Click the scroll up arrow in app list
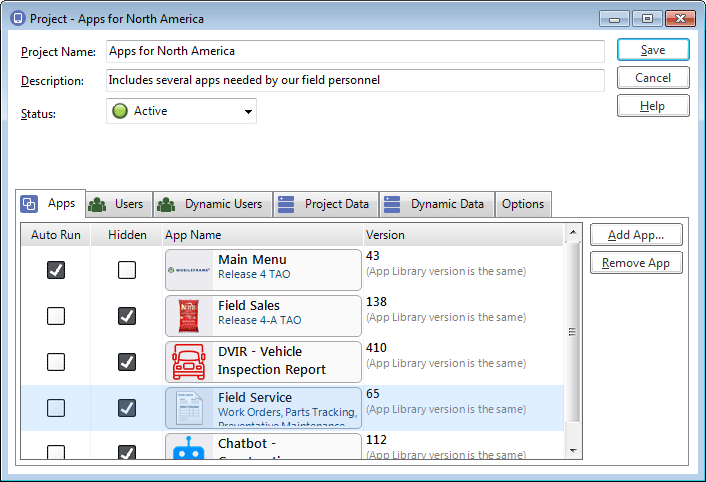 (573, 233)
